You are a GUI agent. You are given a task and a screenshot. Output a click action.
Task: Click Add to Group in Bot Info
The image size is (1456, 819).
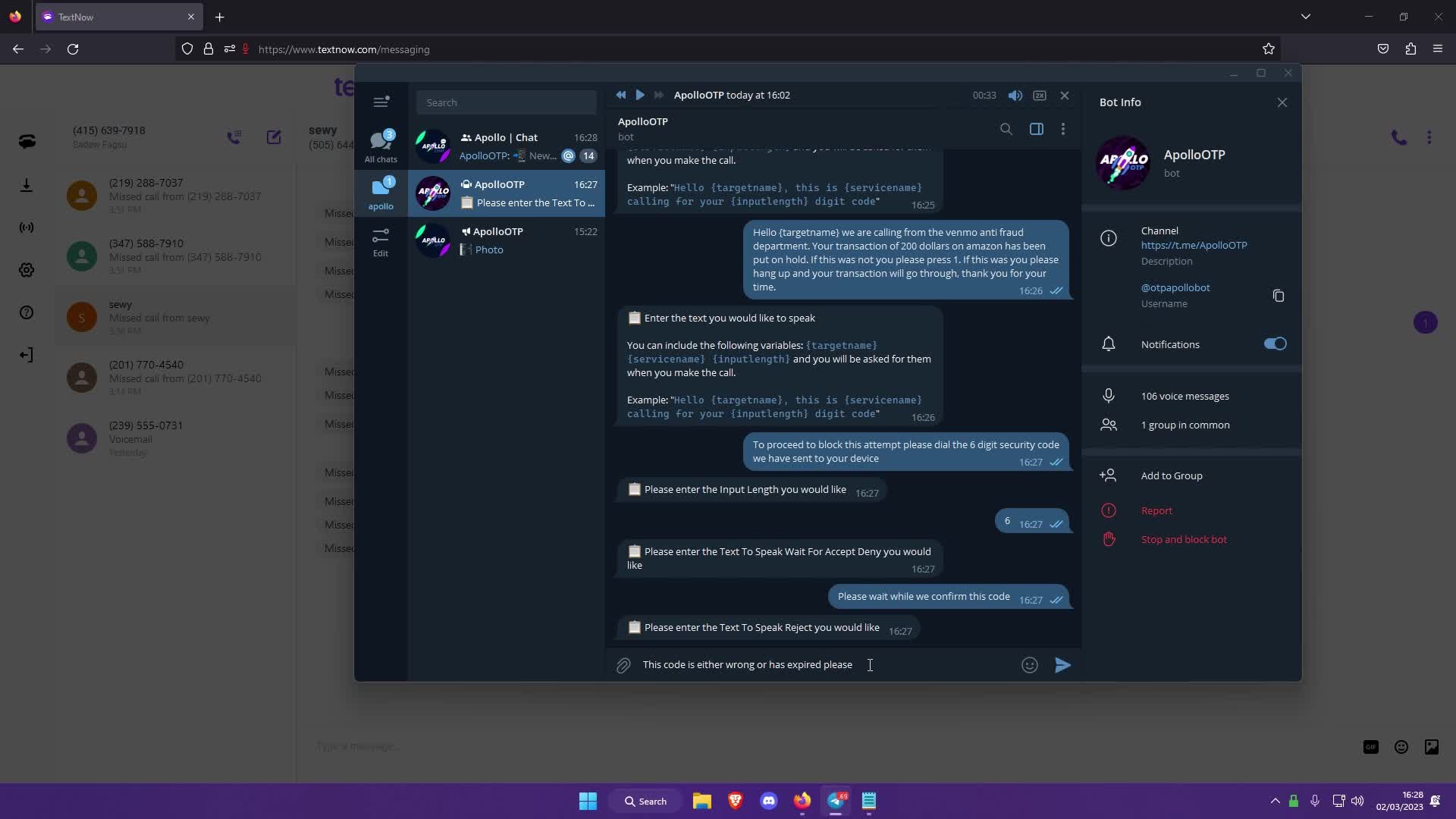click(x=1172, y=475)
